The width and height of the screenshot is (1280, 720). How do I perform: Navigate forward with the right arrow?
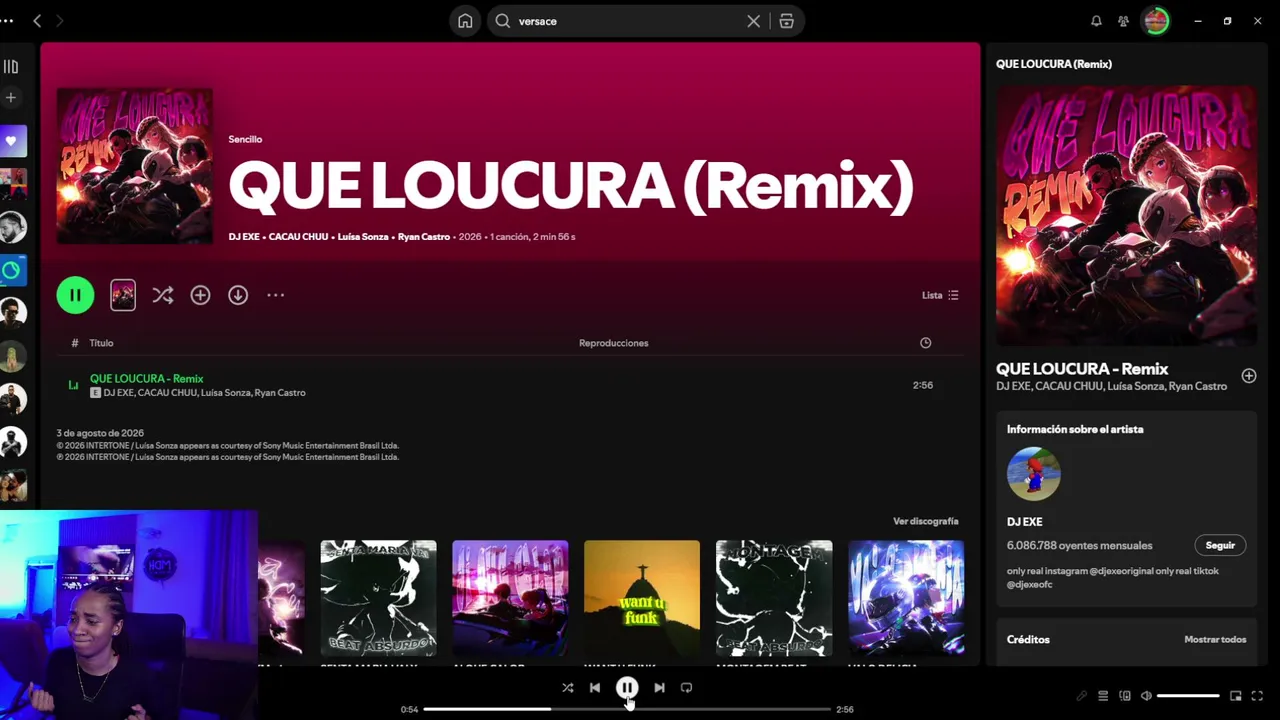[x=59, y=21]
